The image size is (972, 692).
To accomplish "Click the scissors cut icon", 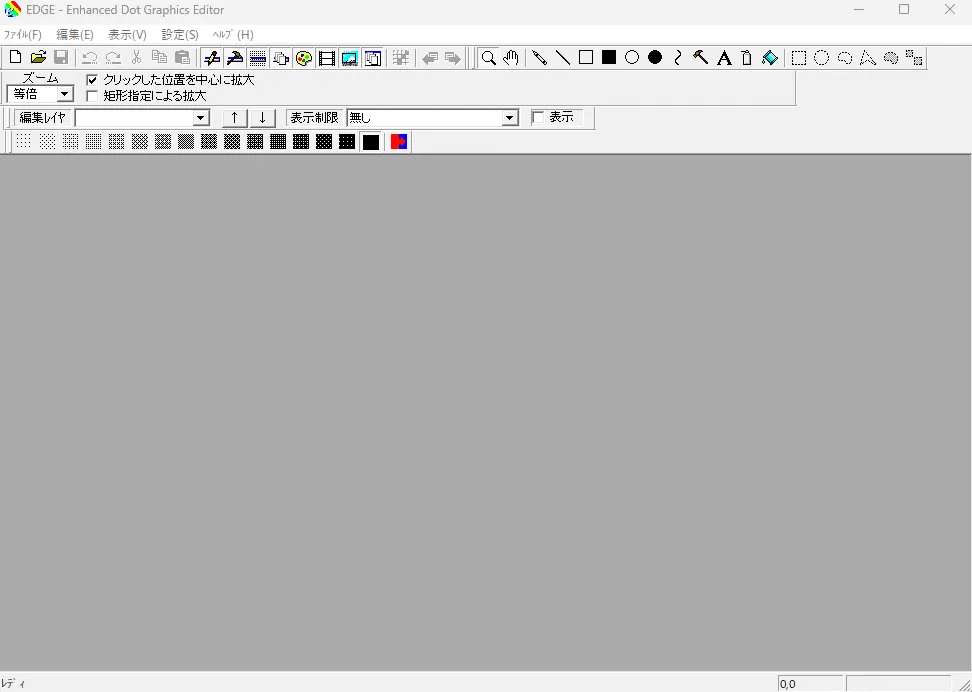I will (x=136, y=58).
